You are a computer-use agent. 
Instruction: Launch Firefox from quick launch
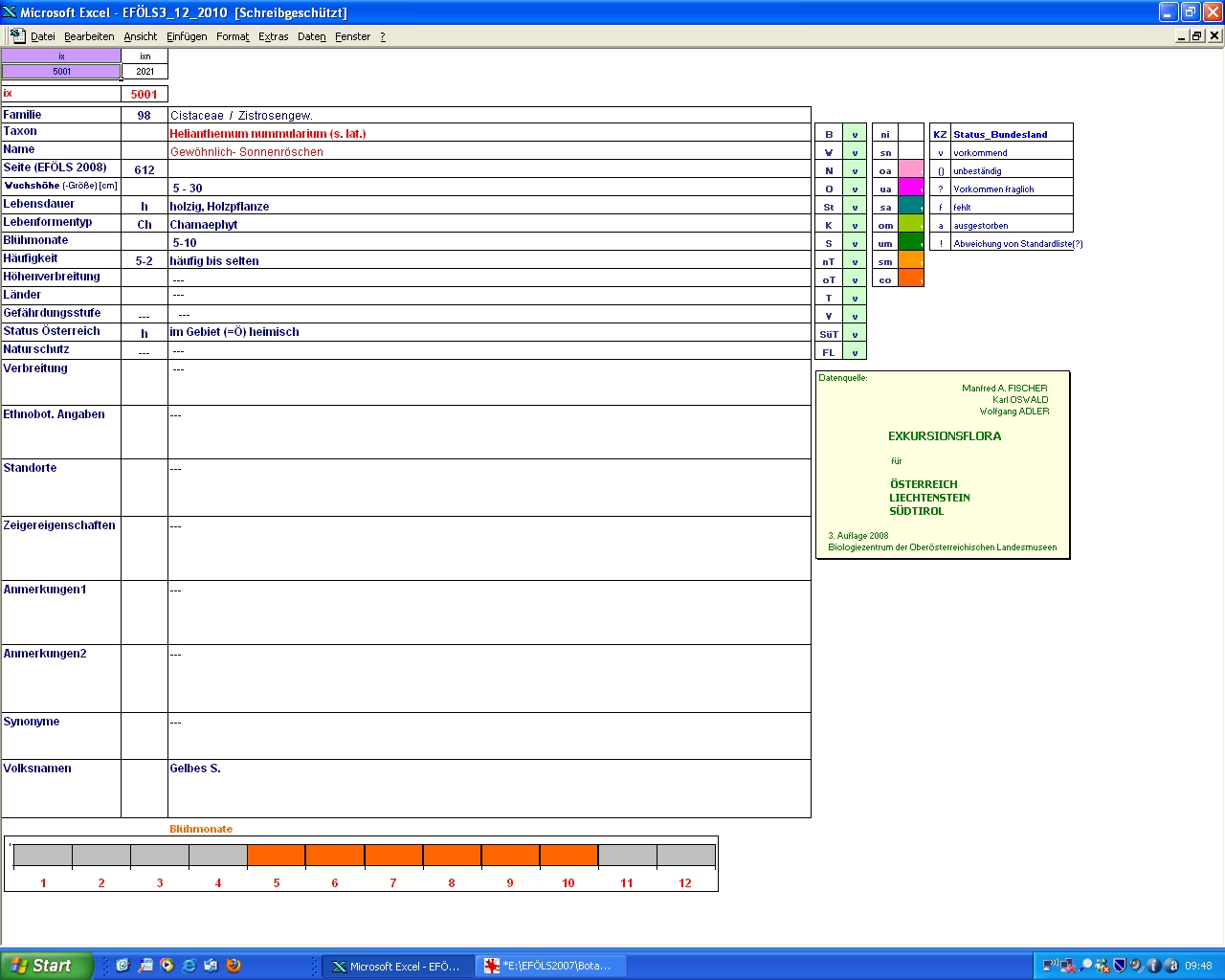click(x=234, y=966)
